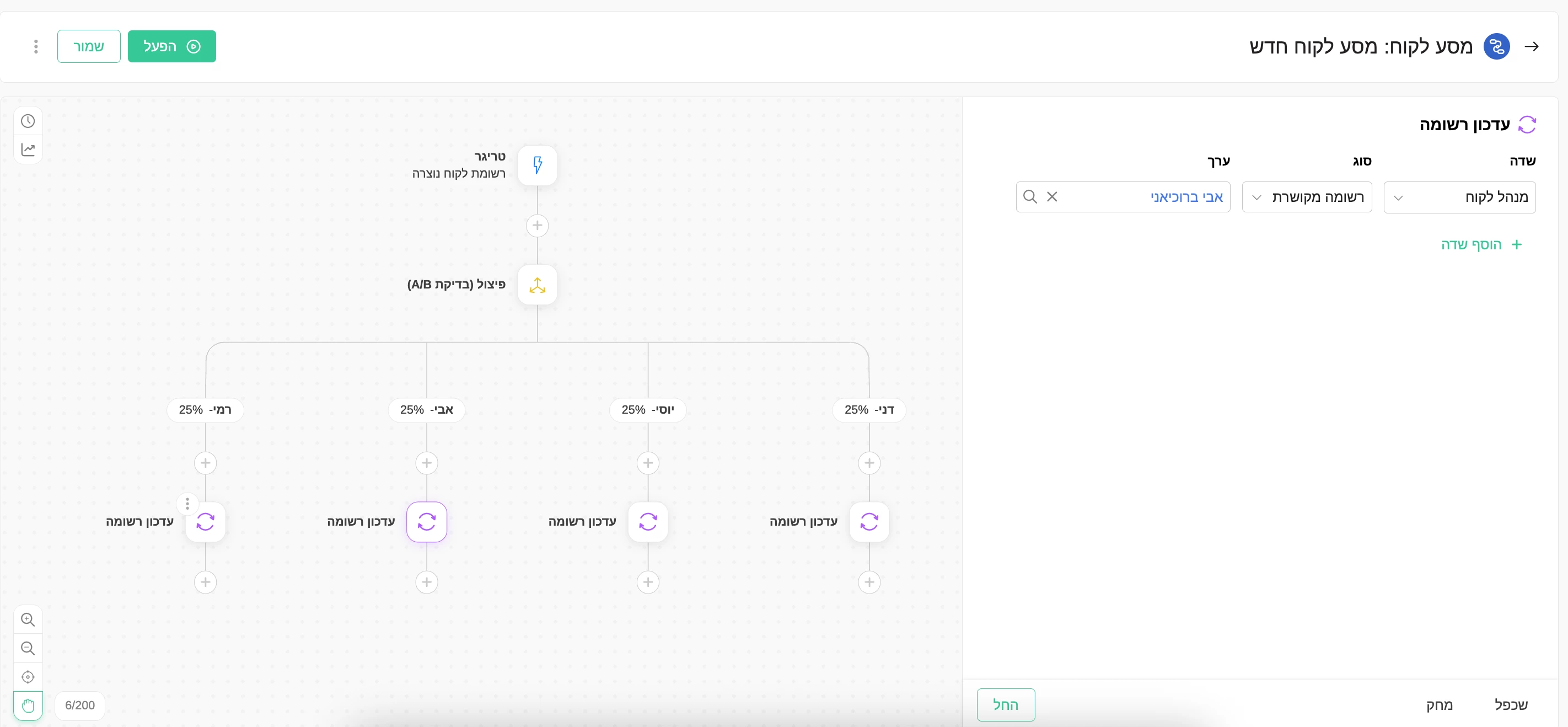This screenshot has height=727, width=1568.
Task: Clear the אבי ברוכיאני value with X
Action: point(1052,197)
